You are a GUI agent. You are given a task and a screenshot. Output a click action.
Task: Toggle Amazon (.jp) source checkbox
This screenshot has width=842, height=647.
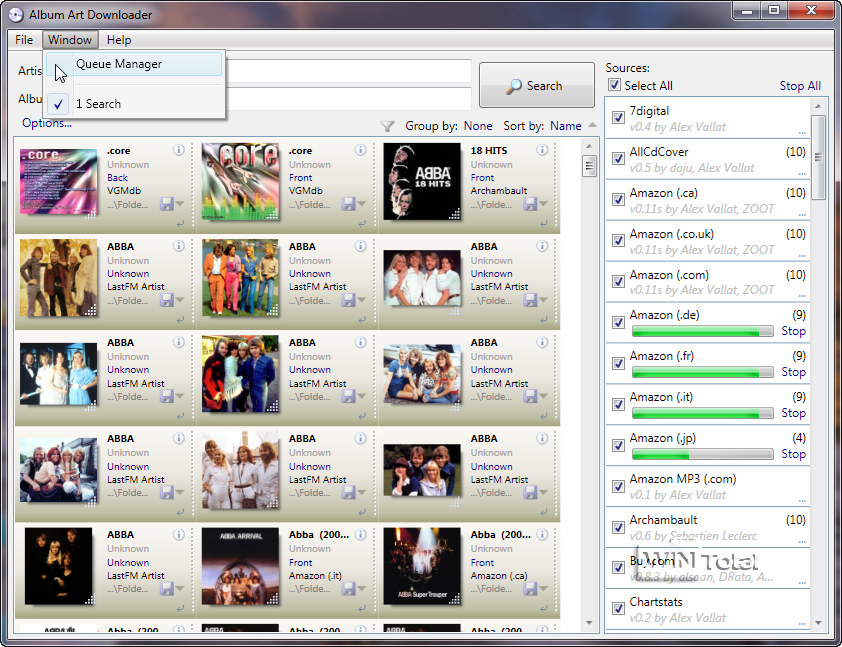click(x=618, y=445)
